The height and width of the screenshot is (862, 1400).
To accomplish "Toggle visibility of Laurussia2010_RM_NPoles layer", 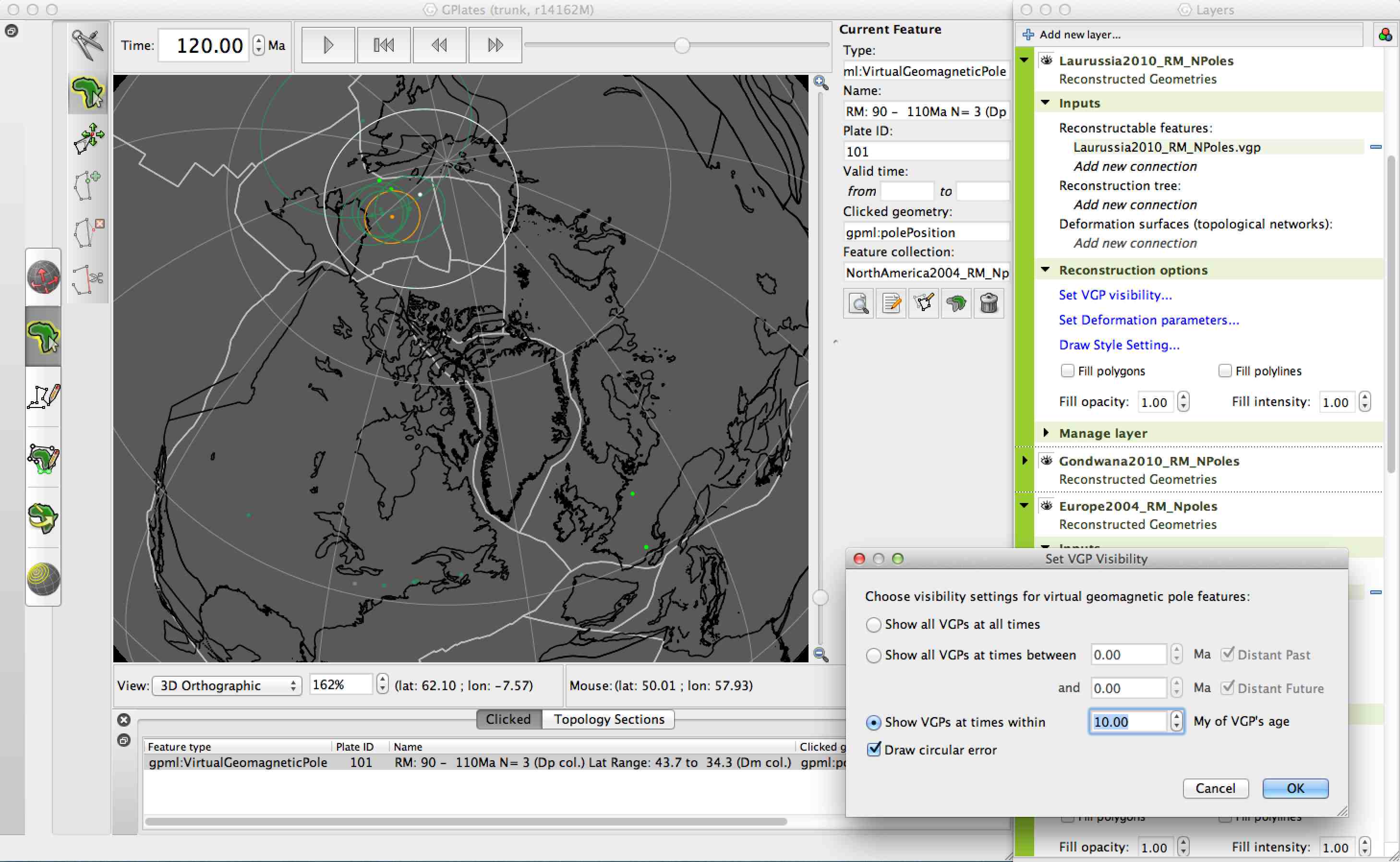I will coord(1046,60).
